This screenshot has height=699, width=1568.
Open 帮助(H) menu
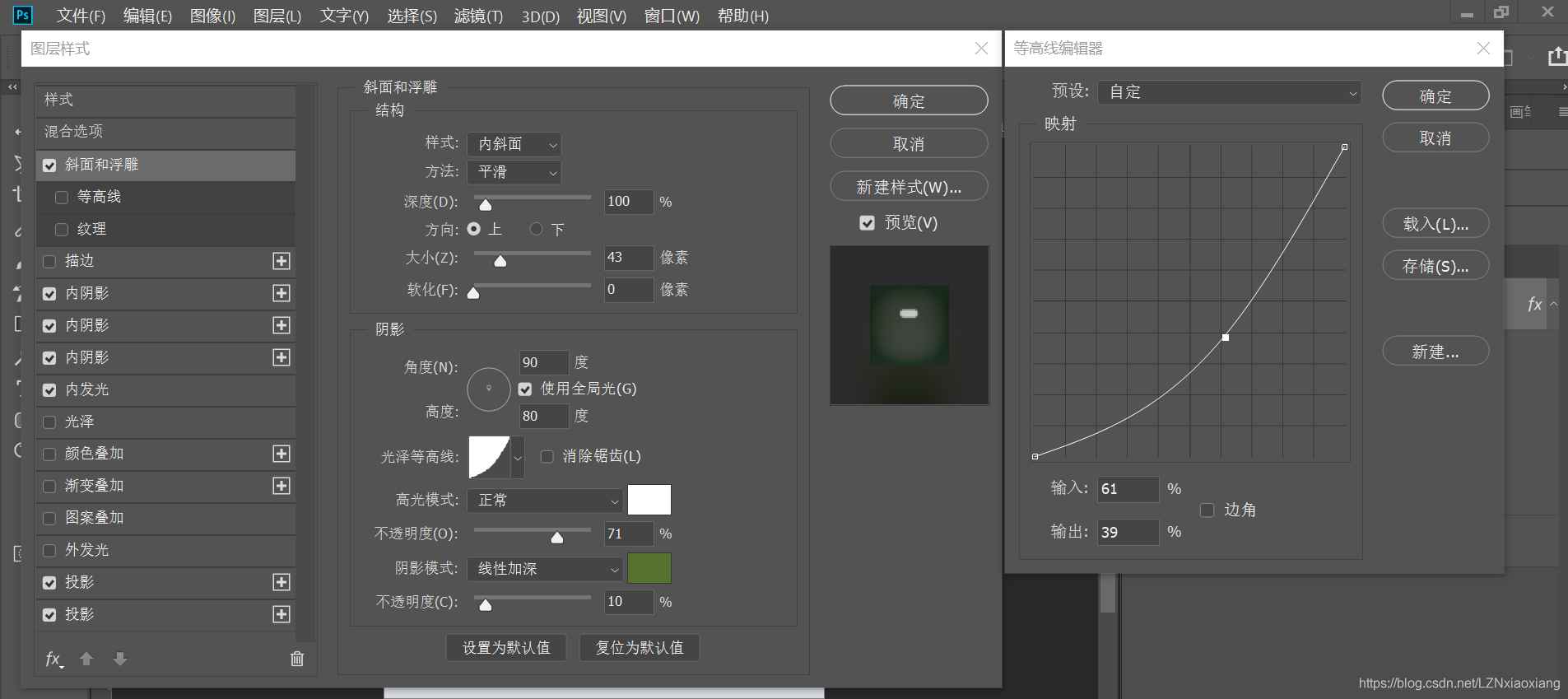coord(743,16)
